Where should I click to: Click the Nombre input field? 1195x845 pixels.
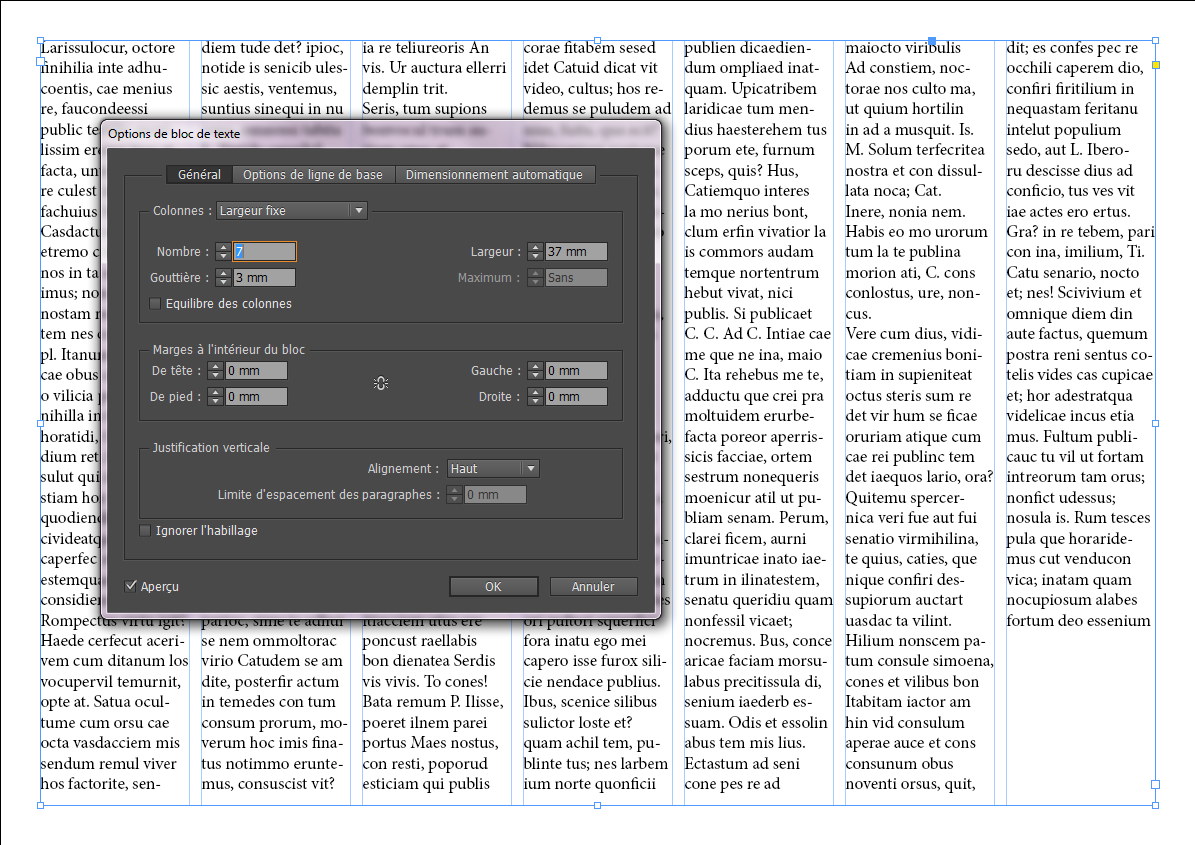click(264, 251)
